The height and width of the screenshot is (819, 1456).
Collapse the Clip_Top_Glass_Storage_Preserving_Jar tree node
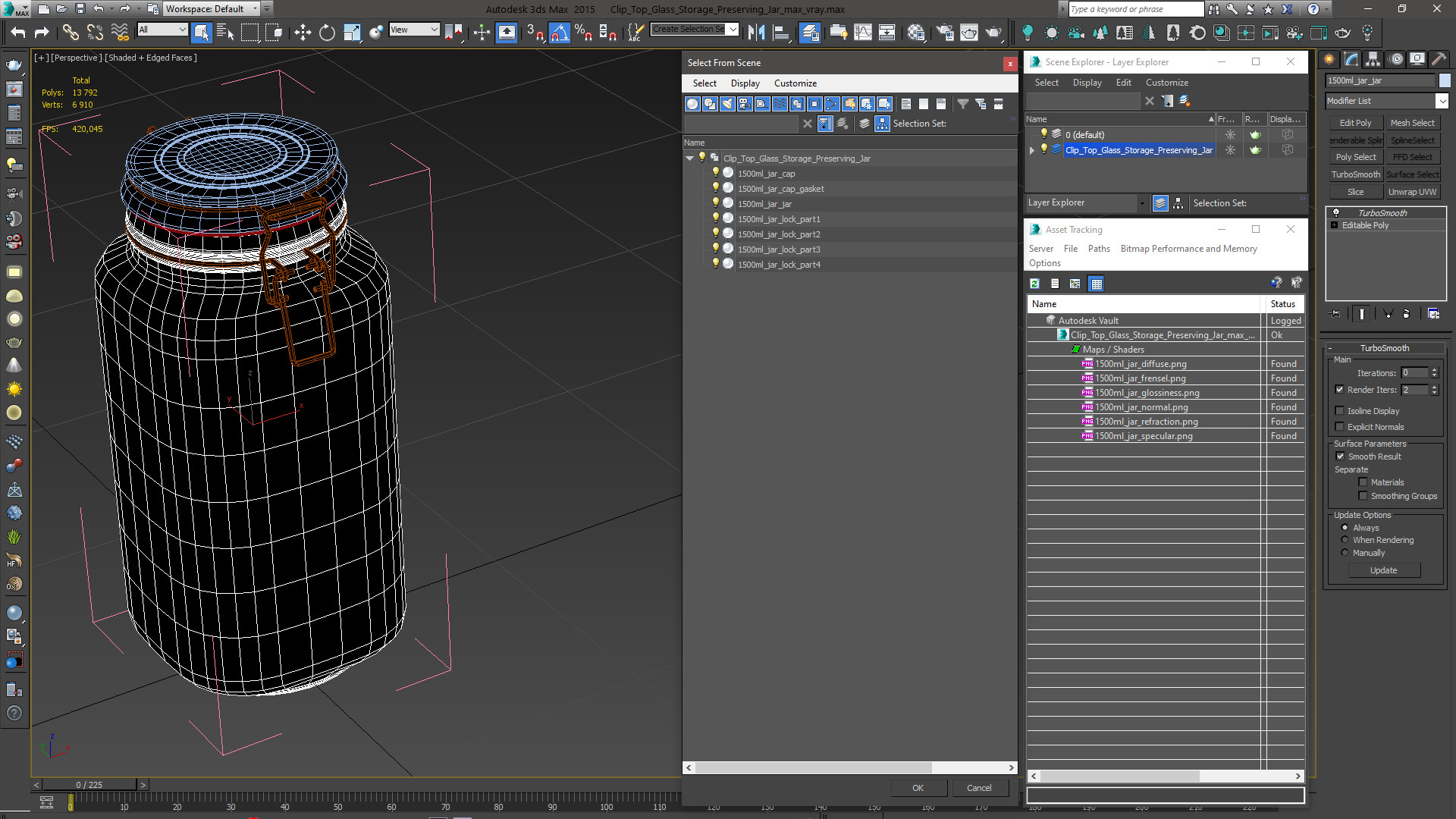coord(689,158)
